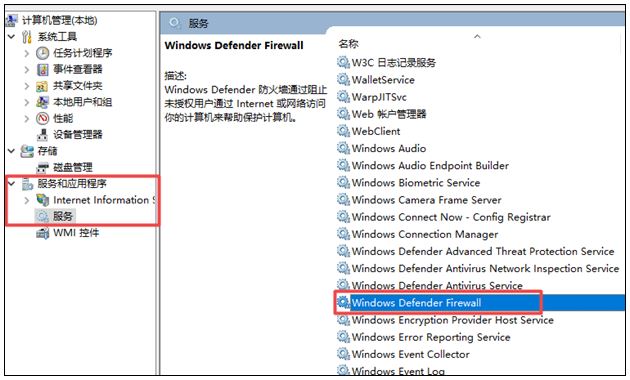Expand the Internet Information tree node
This screenshot has width=630, height=380.
click(27, 200)
